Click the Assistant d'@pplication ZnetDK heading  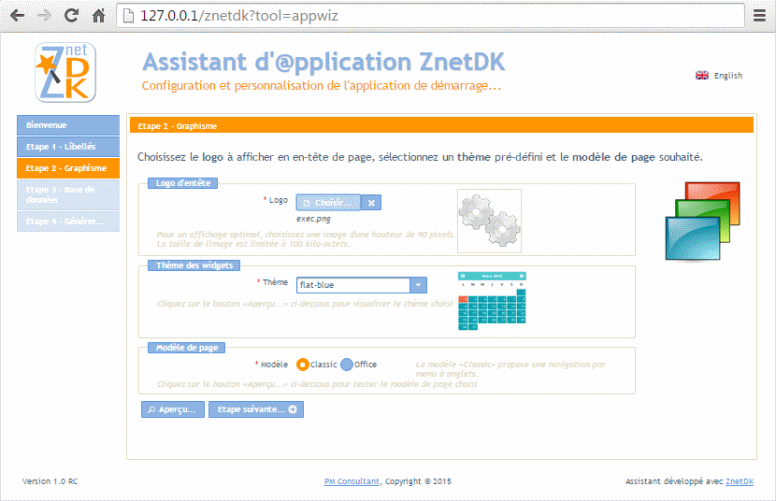(324, 62)
